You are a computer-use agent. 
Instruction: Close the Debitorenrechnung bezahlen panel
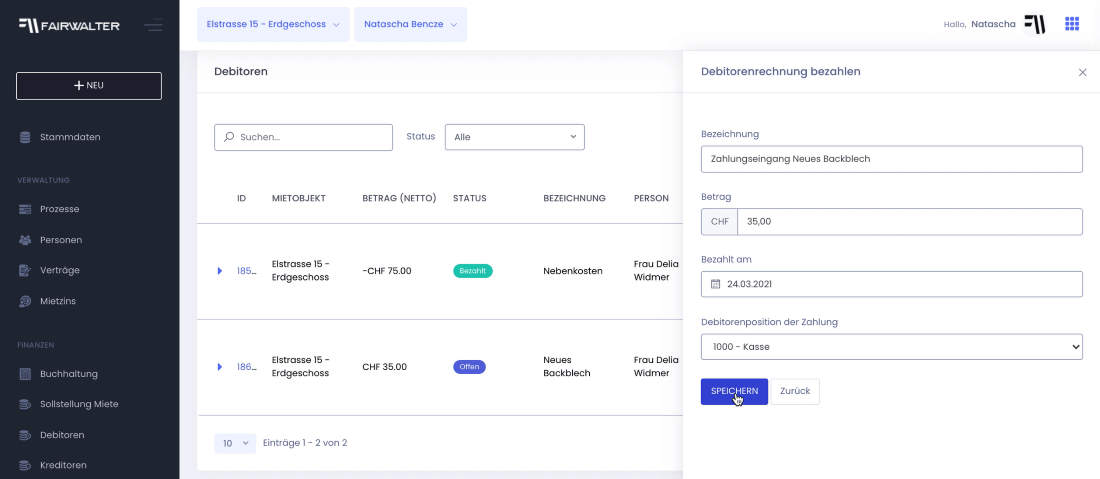1082,72
